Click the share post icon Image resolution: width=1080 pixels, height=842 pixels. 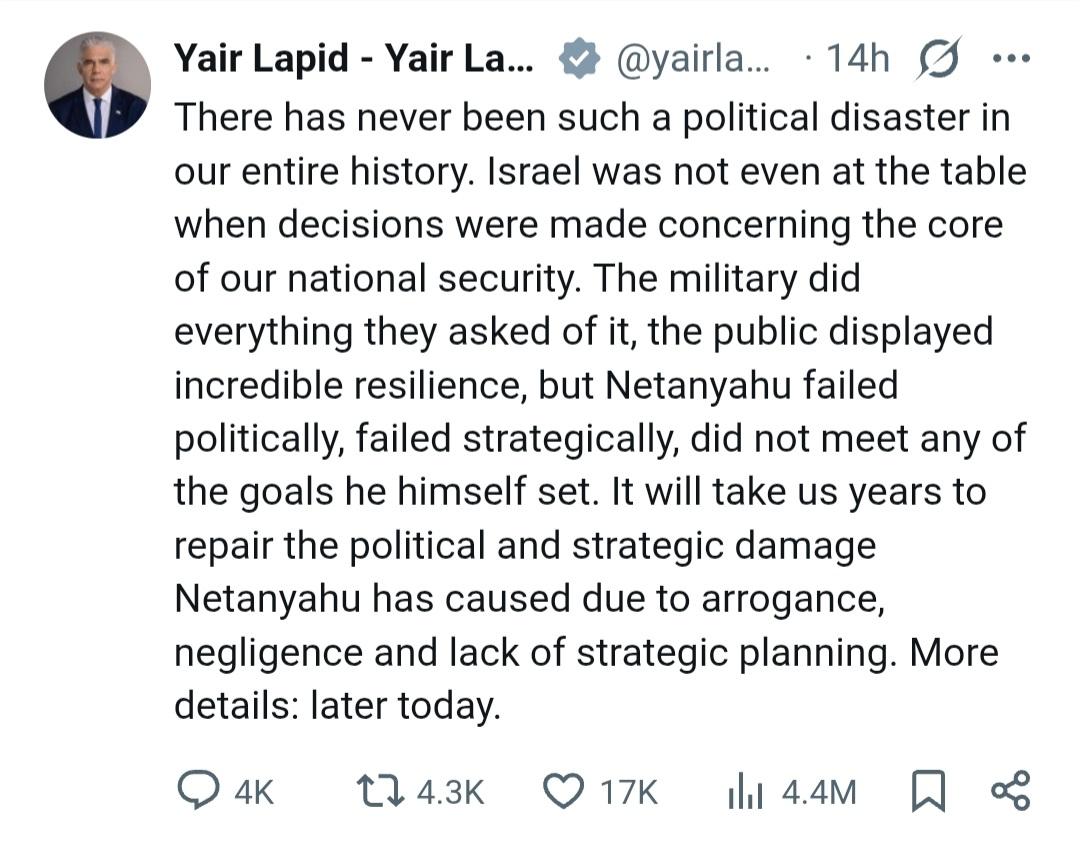tap(1008, 792)
